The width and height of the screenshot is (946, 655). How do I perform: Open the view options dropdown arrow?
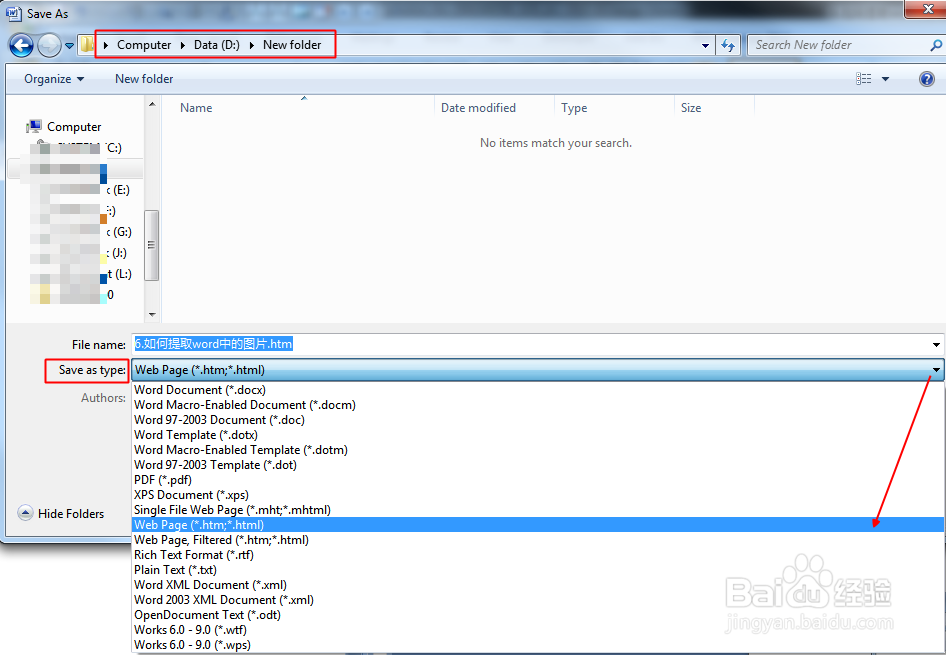(885, 79)
